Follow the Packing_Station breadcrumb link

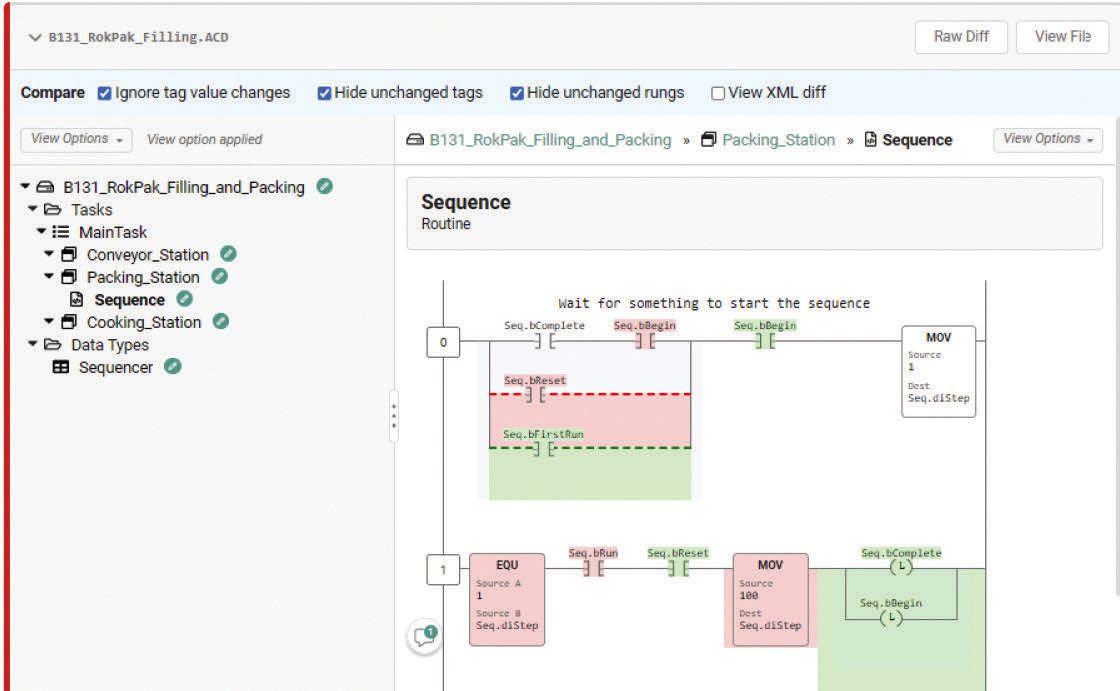[778, 140]
